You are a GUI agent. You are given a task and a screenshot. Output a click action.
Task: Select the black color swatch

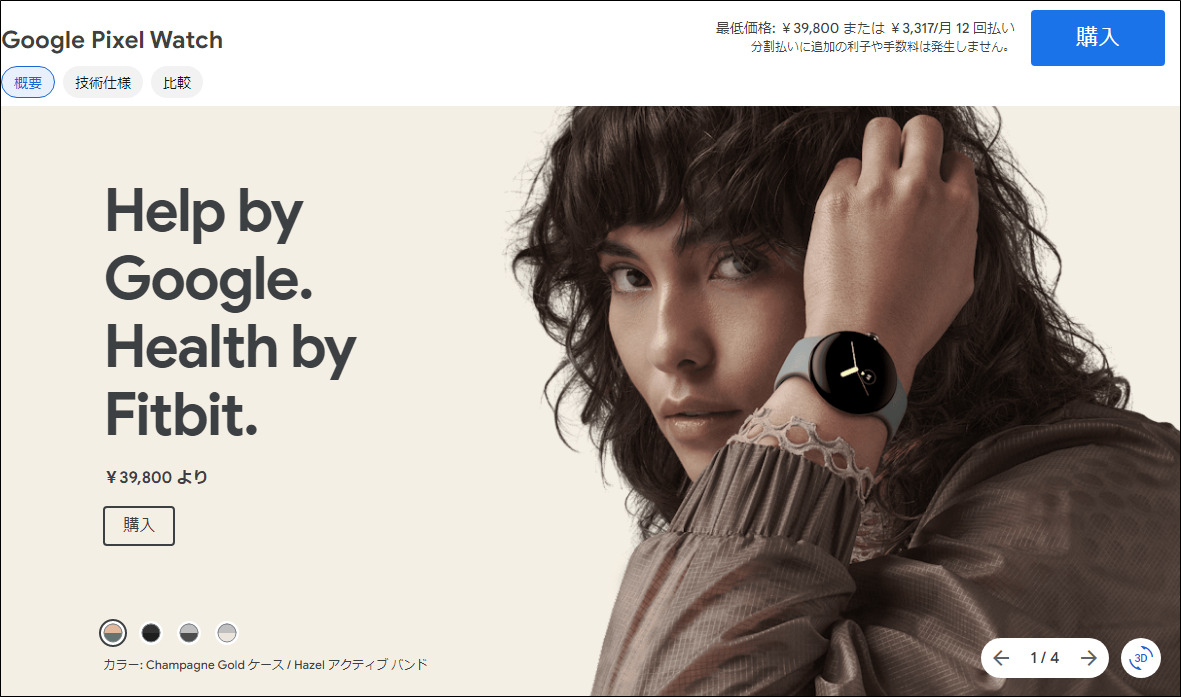151,633
